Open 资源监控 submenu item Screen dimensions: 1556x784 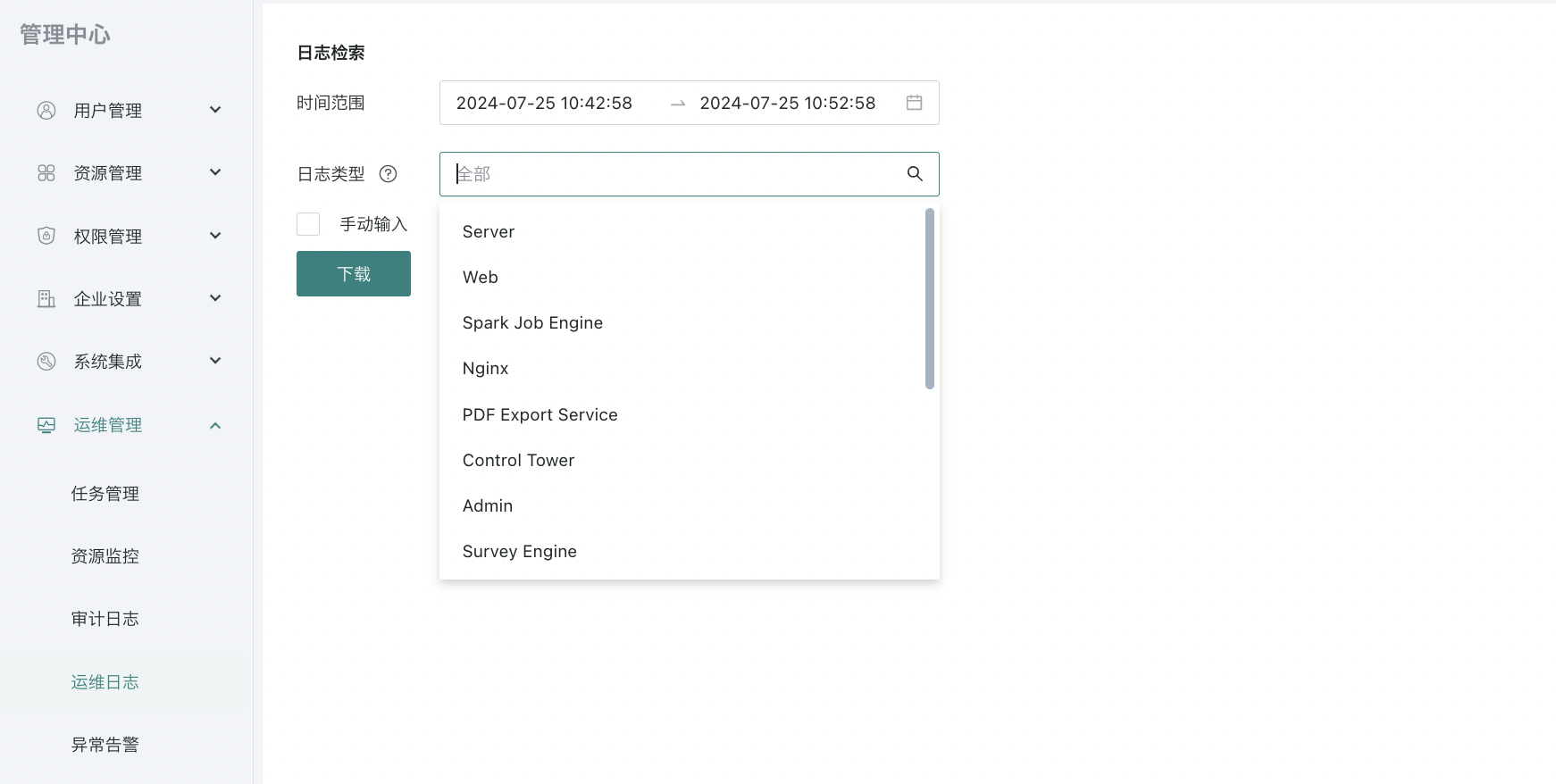point(105,556)
